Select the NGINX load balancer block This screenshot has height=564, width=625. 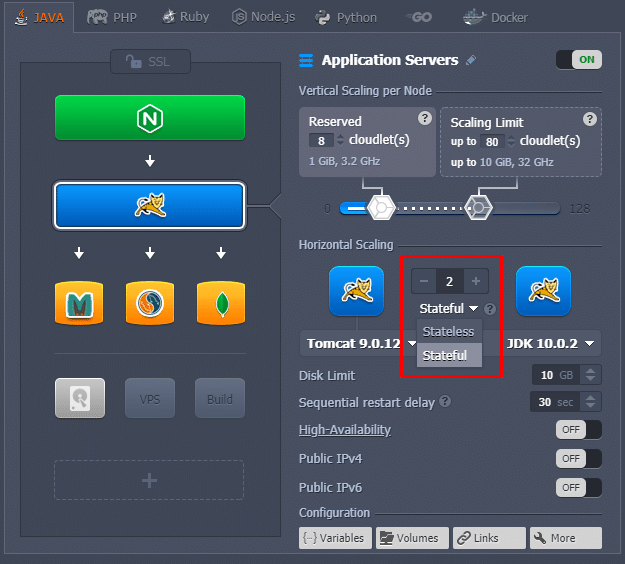point(150,118)
